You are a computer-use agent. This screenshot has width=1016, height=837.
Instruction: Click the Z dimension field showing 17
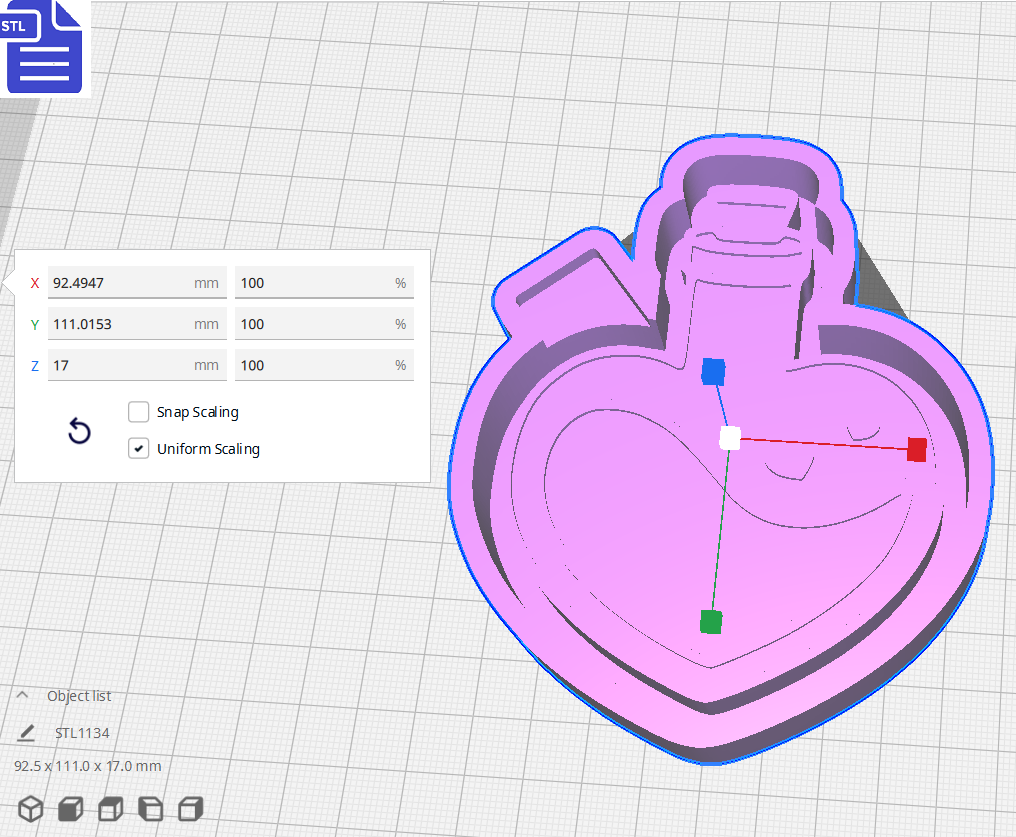tap(137, 365)
